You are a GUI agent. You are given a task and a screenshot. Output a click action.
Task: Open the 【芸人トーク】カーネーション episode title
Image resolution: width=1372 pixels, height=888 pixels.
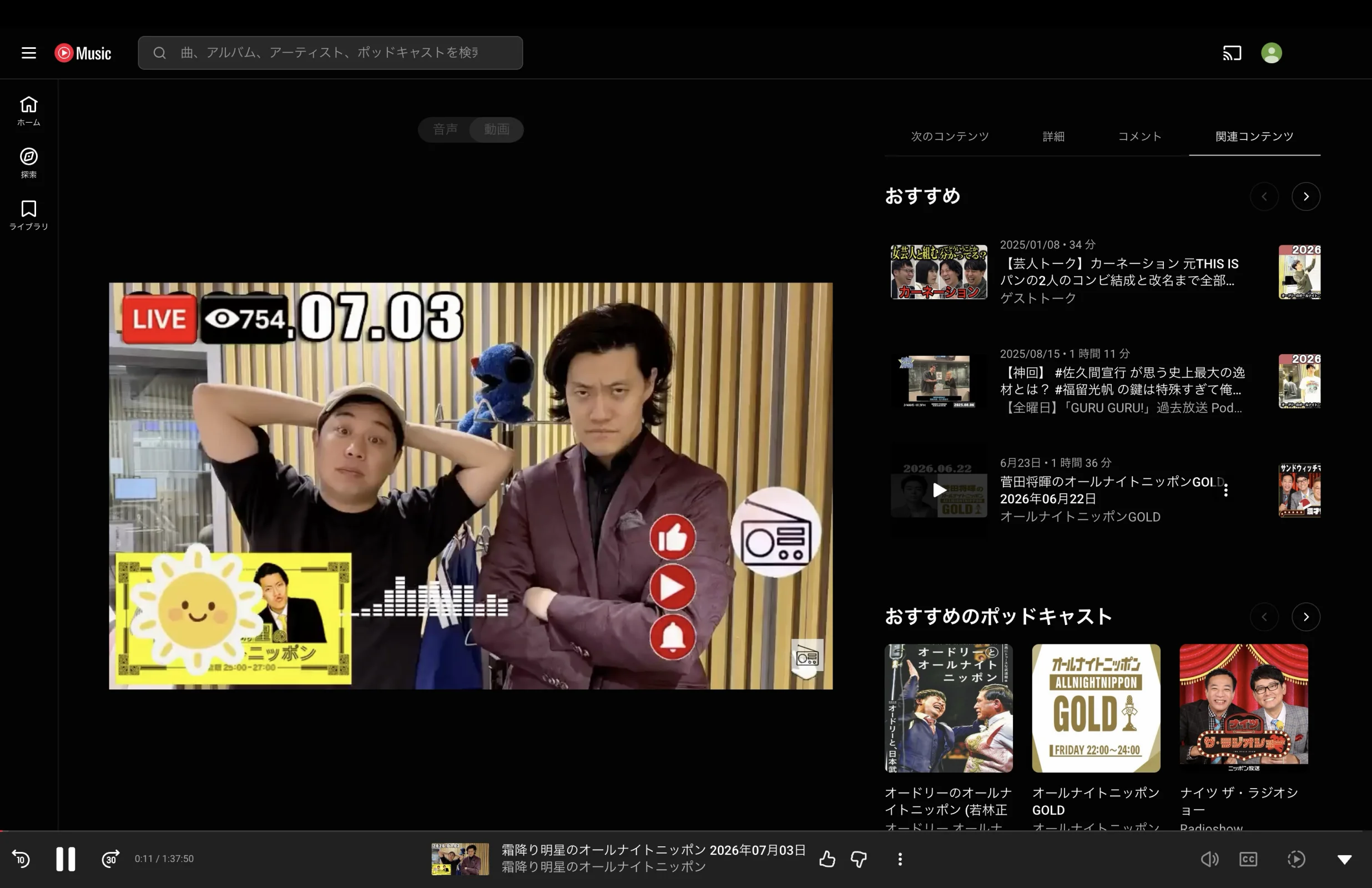tap(1119, 271)
